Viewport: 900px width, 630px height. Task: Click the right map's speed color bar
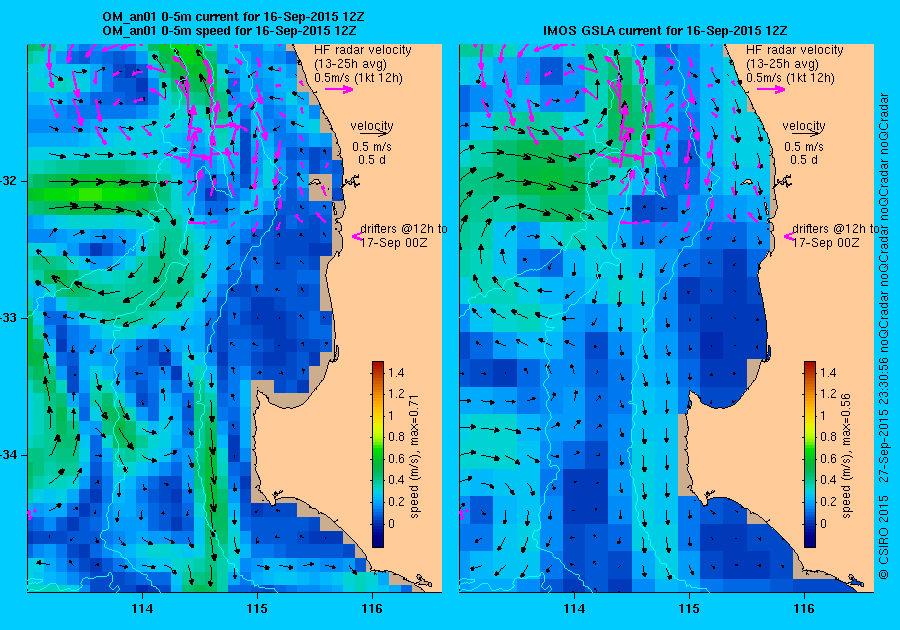(809, 454)
